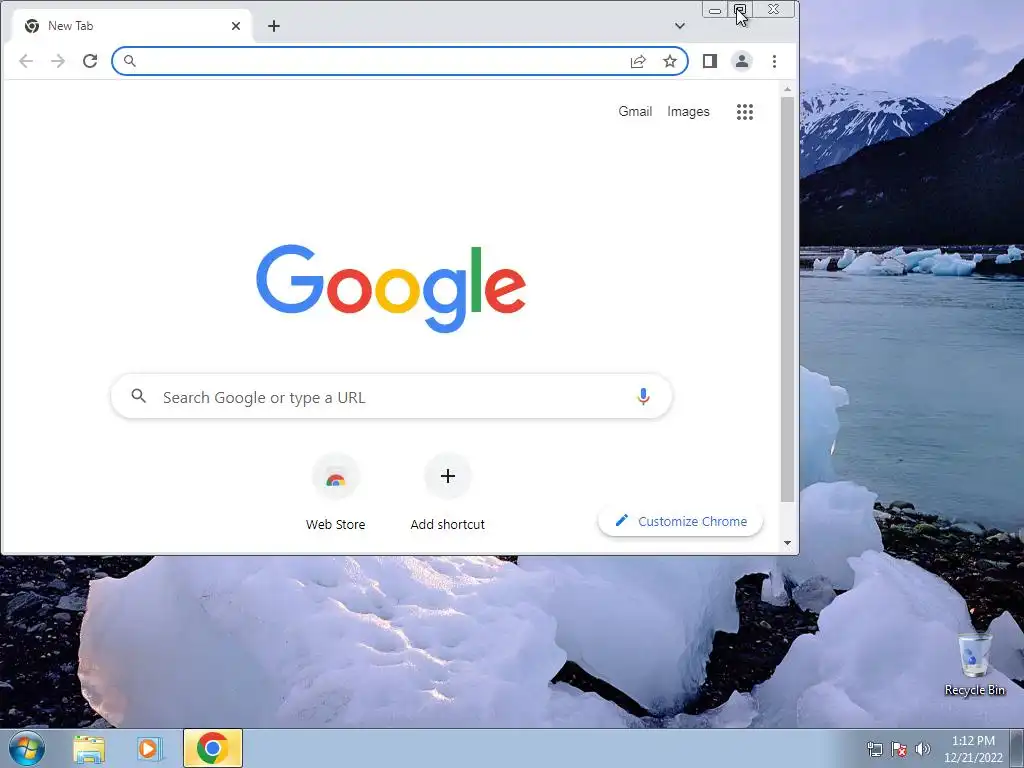Click the page scrollbar down arrow

[x=787, y=543]
